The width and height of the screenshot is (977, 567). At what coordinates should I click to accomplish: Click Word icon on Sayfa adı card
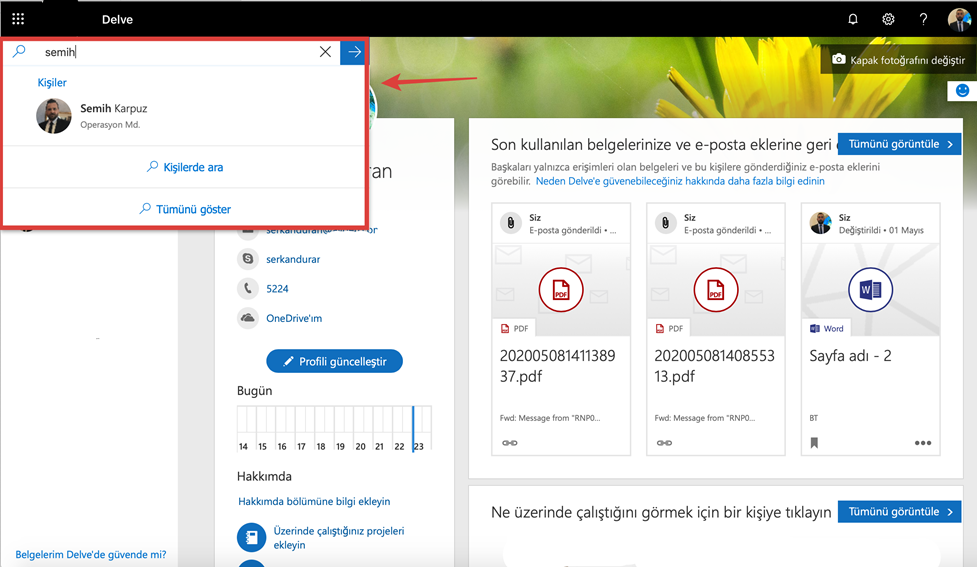tap(870, 290)
